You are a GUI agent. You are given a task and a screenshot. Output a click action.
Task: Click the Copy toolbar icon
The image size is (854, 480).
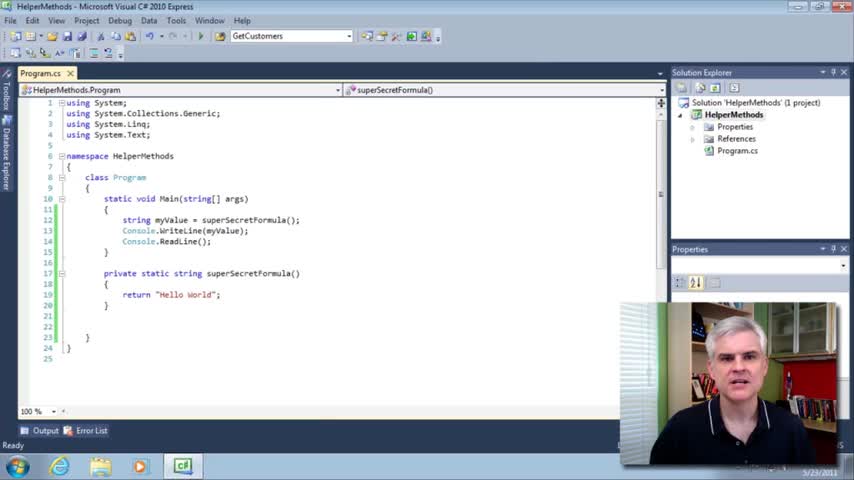tap(116, 37)
